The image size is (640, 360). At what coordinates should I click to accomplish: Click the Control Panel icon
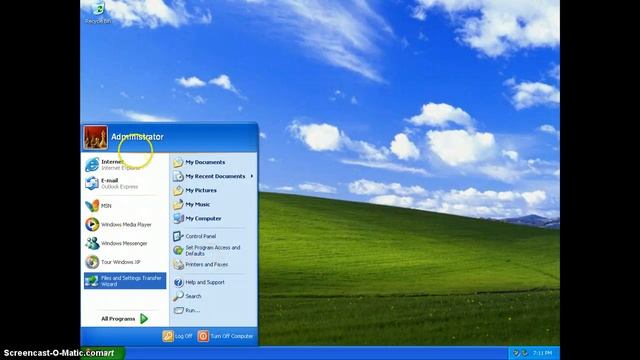click(178, 236)
